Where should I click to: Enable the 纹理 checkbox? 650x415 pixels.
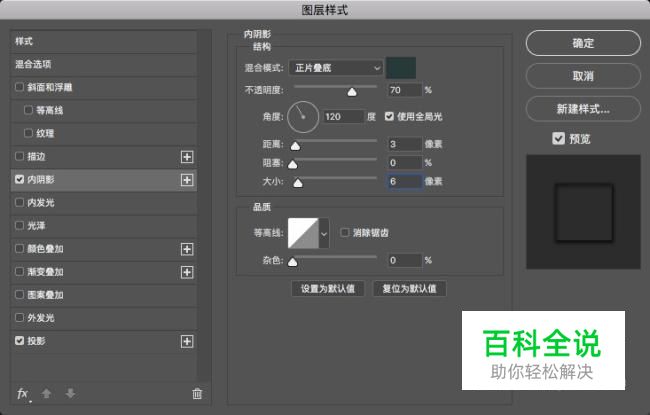[28, 133]
